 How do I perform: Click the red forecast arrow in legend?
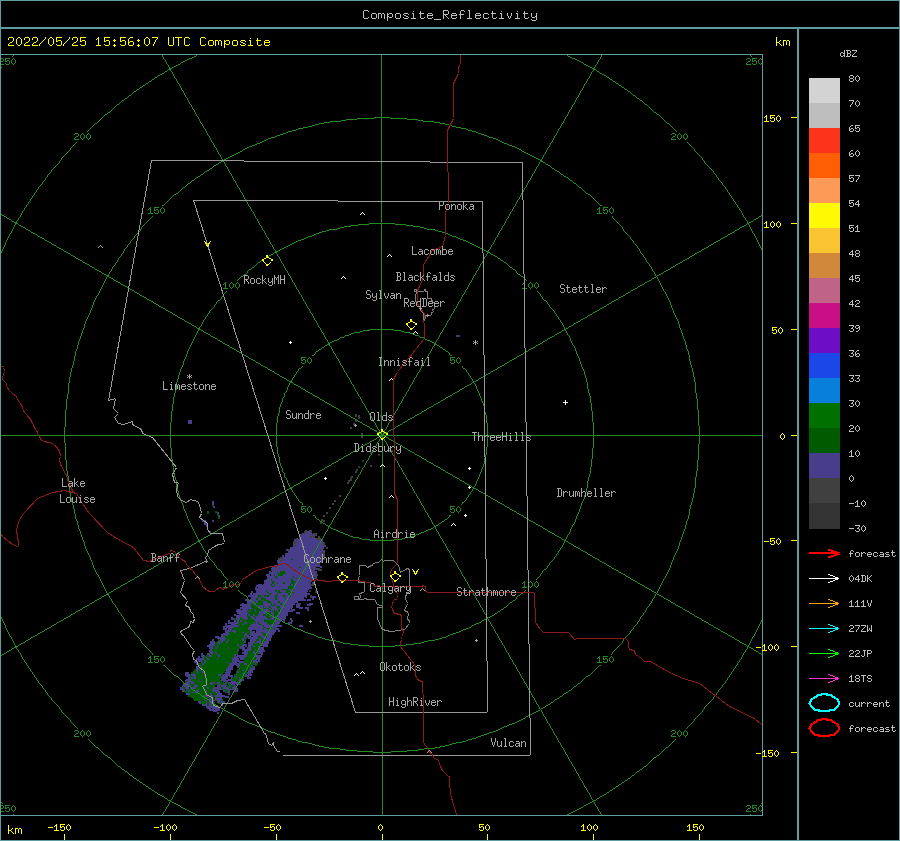tap(824, 553)
